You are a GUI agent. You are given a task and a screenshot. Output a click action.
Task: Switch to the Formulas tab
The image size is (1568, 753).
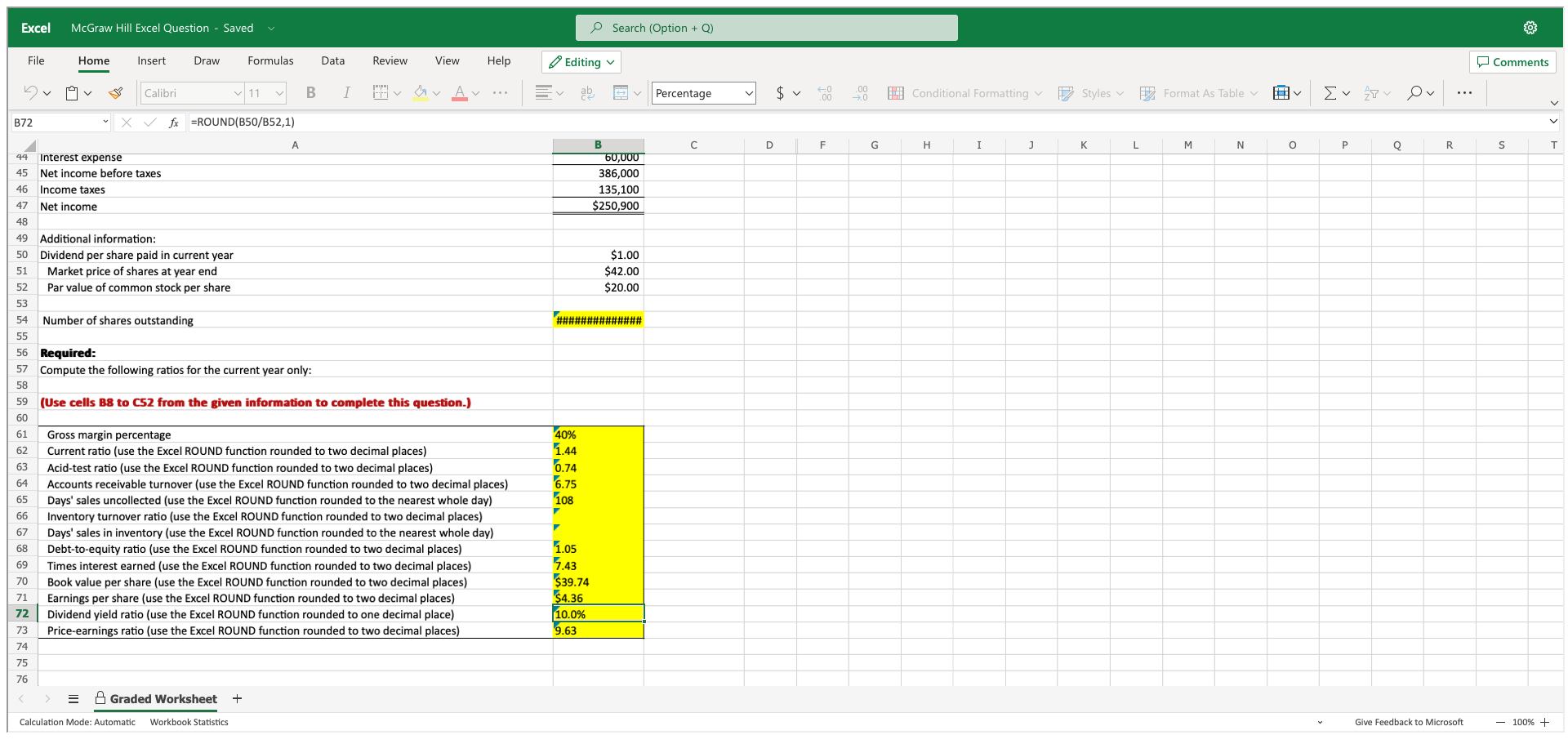(270, 60)
